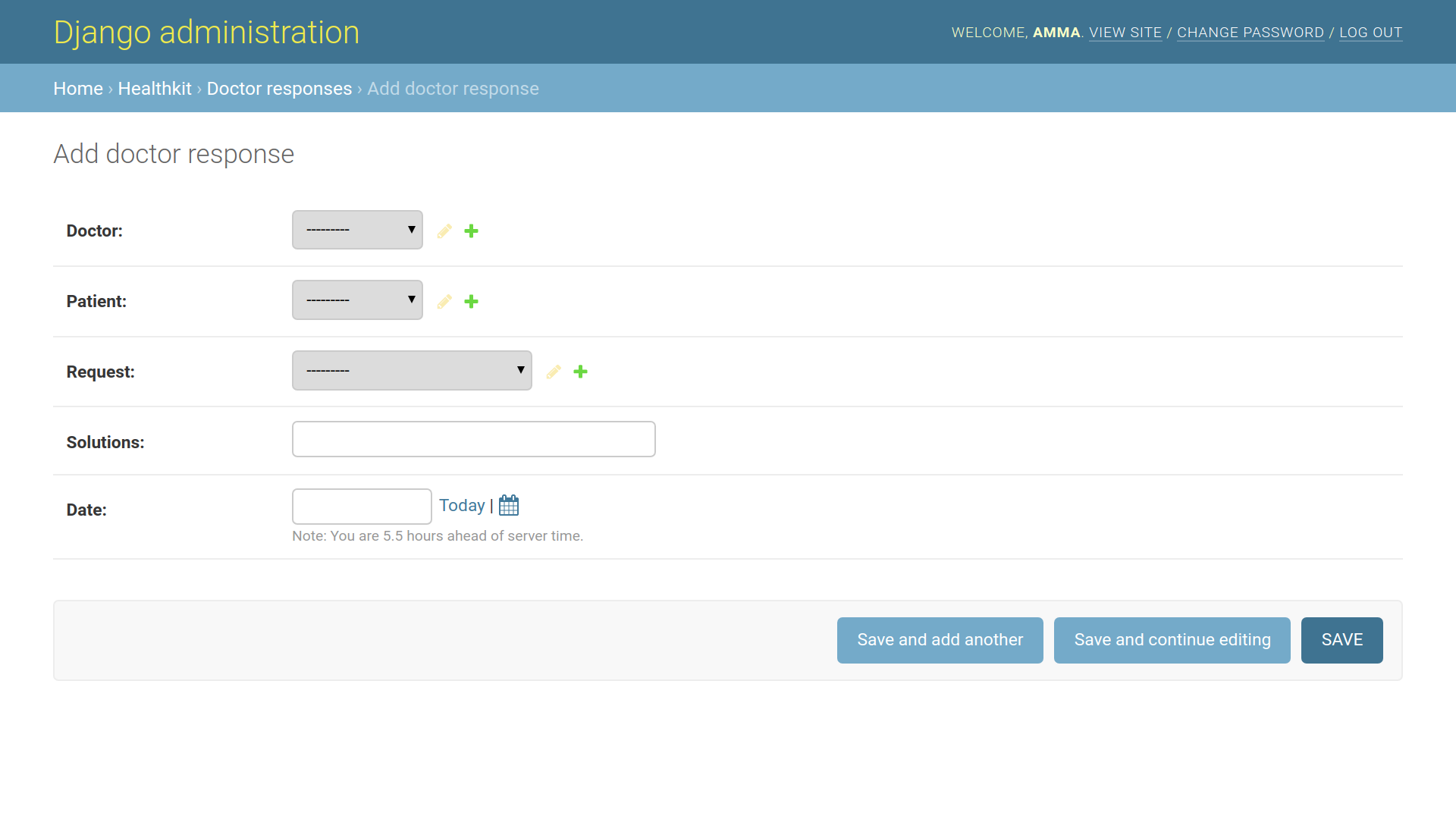Add new request with green plus icon
Screen dimensions: 1456x819
coord(580,372)
